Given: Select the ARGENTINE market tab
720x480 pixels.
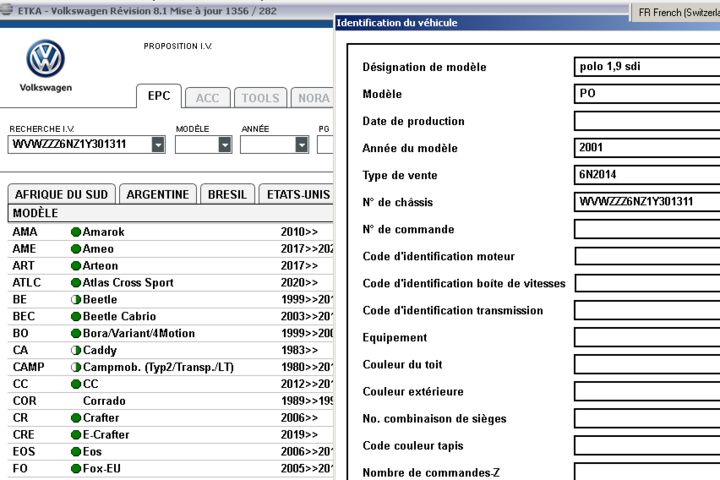Looking at the screenshot, I should point(158,194).
